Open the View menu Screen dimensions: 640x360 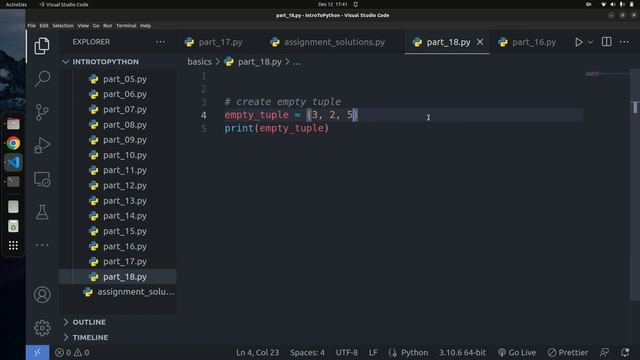[83, 25]
